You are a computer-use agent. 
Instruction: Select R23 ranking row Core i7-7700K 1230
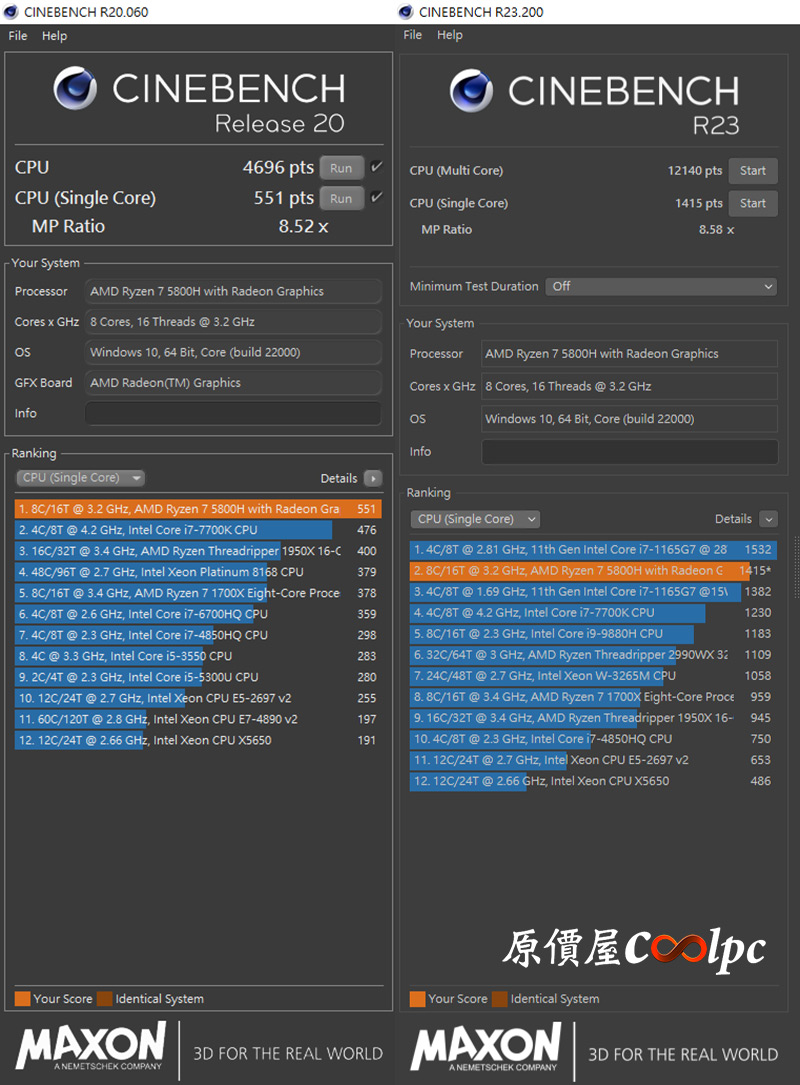point(593,613)
